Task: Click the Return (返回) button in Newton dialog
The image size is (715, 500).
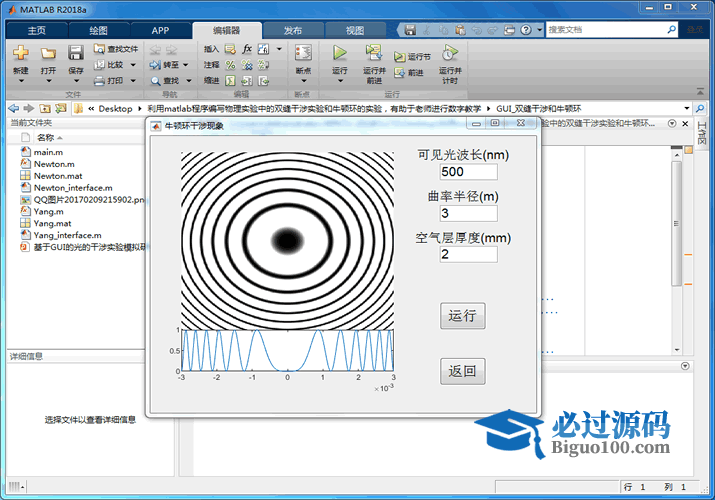Action: pos(462,371)
